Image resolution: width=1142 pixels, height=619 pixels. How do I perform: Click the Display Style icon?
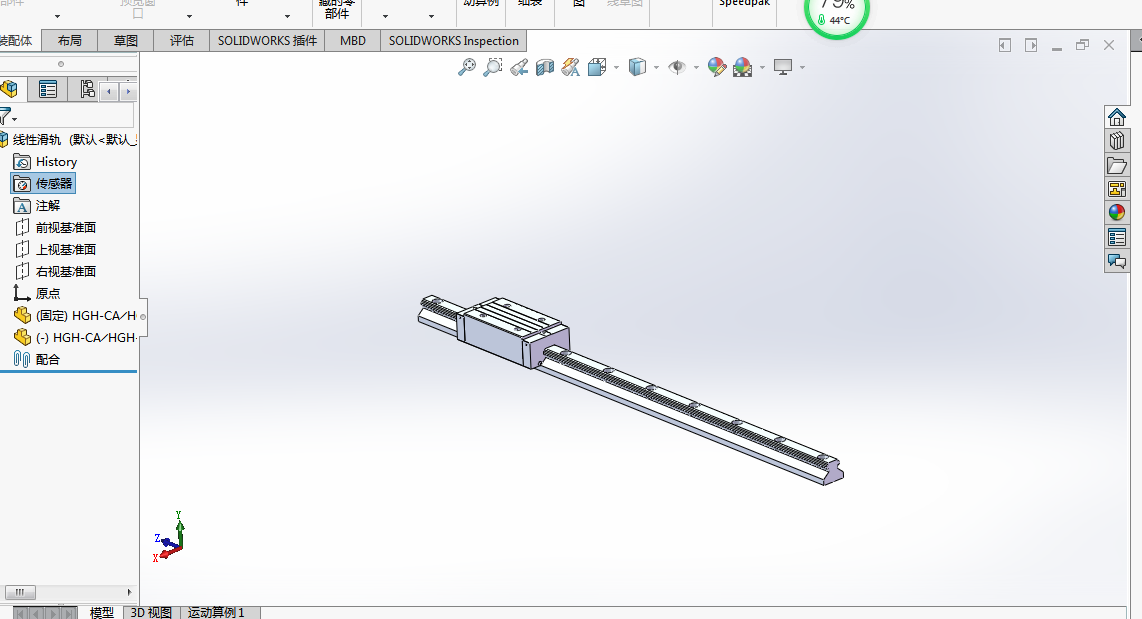click(637, 67)
